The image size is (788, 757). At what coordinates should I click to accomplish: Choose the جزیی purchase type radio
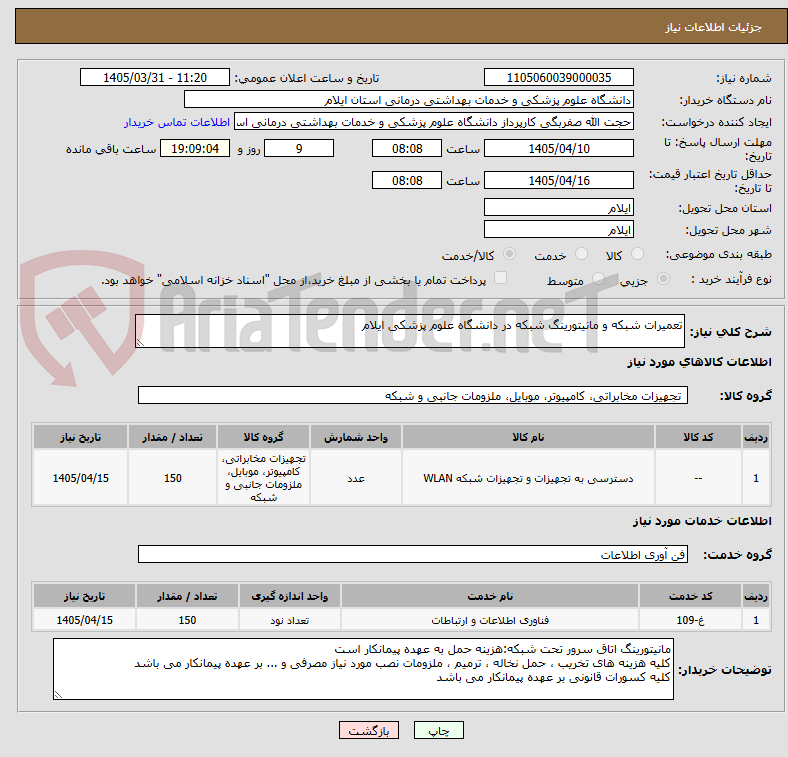(x=663, y=278)
